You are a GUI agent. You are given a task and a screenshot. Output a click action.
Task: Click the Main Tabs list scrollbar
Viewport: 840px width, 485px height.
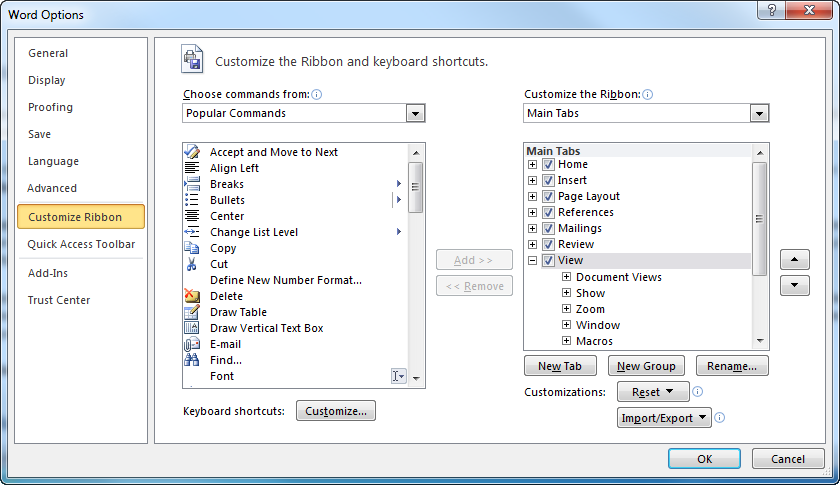click(x=760, y=219)
